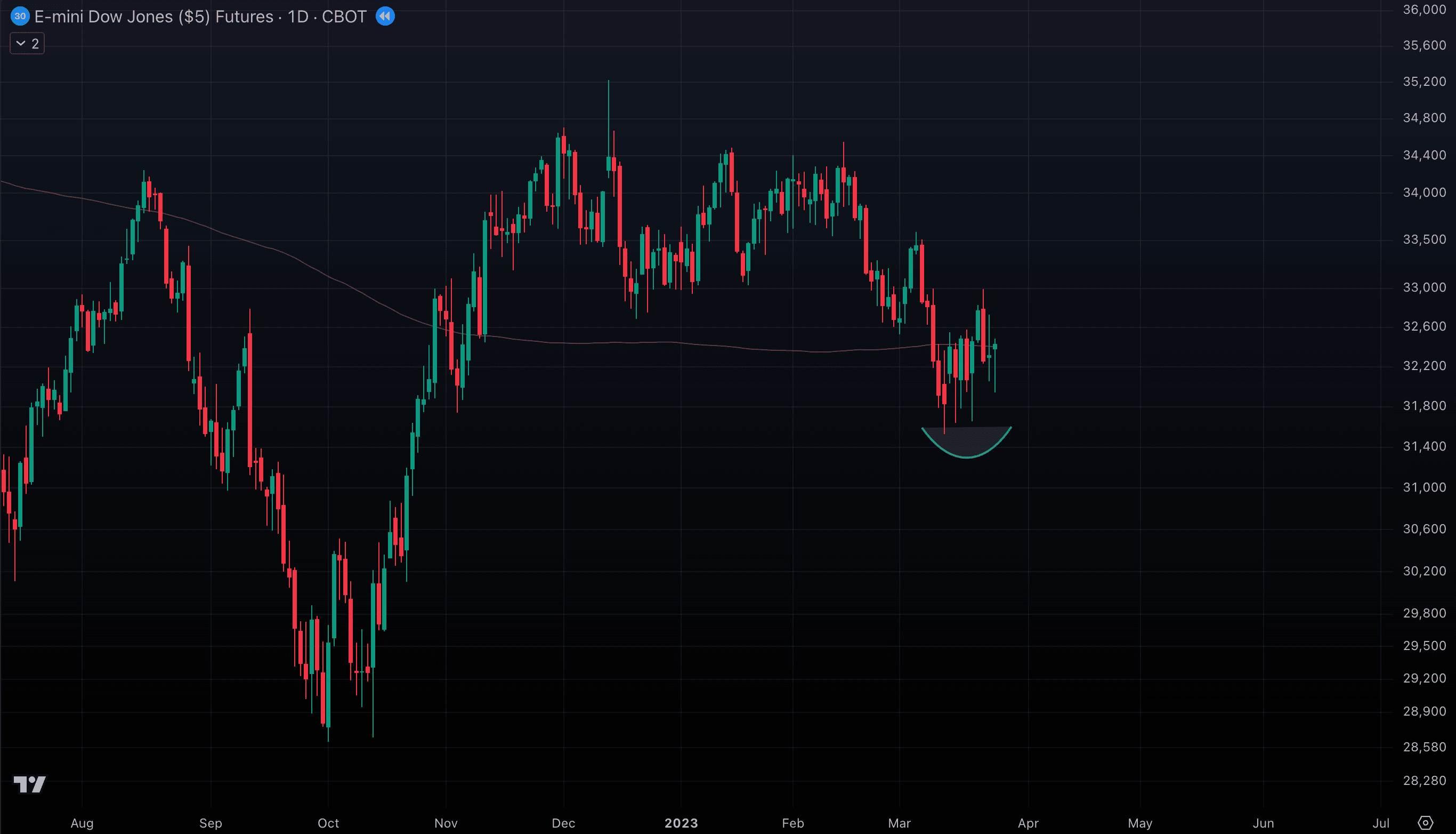Click the 2023 label on time axis
The image size is (1456, 834).
pyautogui.click(x=681, y=823)
